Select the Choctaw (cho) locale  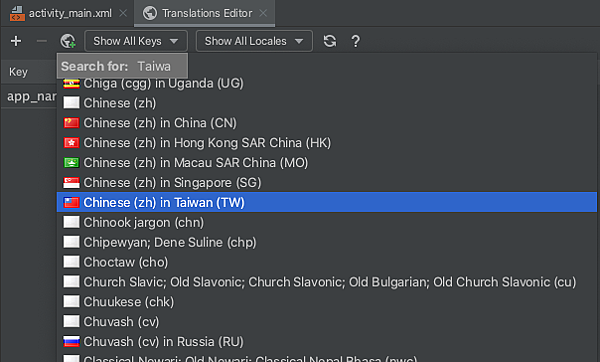point(327,262)
